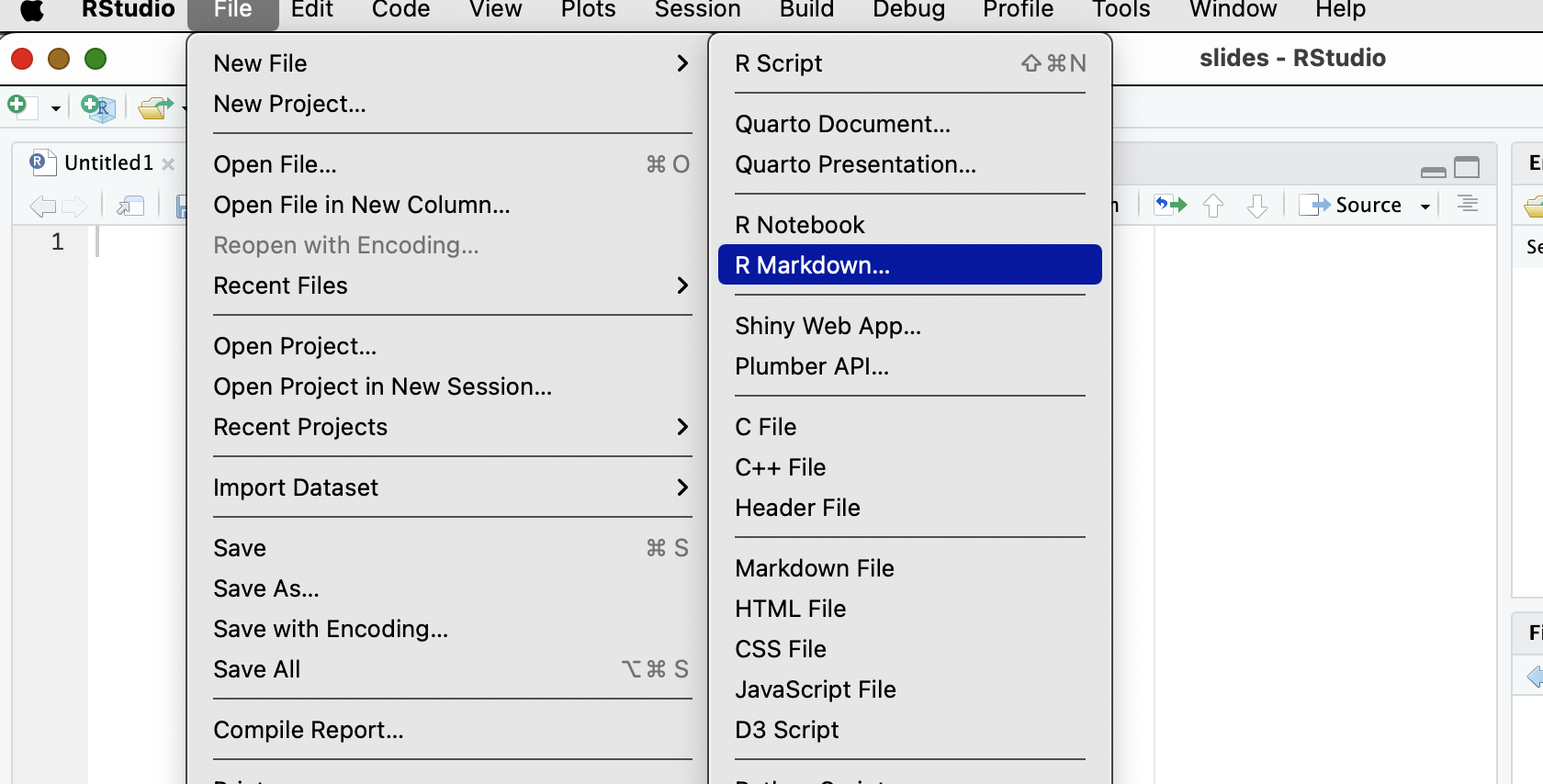Screen dimensions: 1543x784
Task: Create a new D3 Script
Action: click(910, 730)
